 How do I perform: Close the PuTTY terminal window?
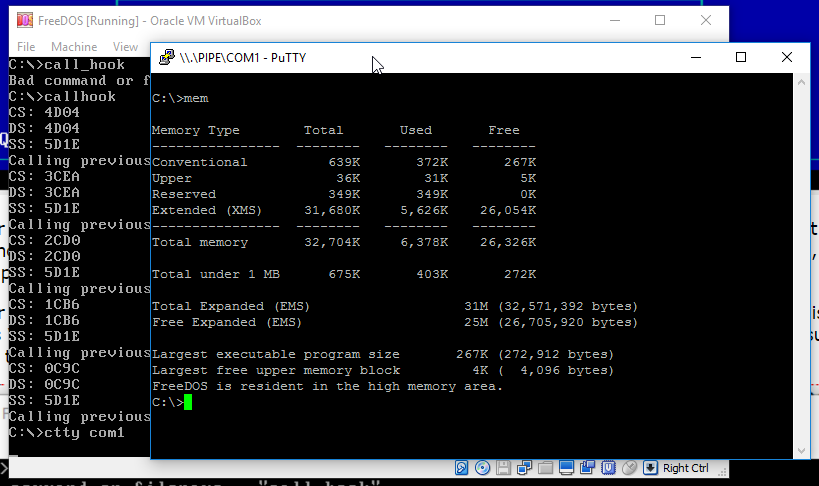787,58
